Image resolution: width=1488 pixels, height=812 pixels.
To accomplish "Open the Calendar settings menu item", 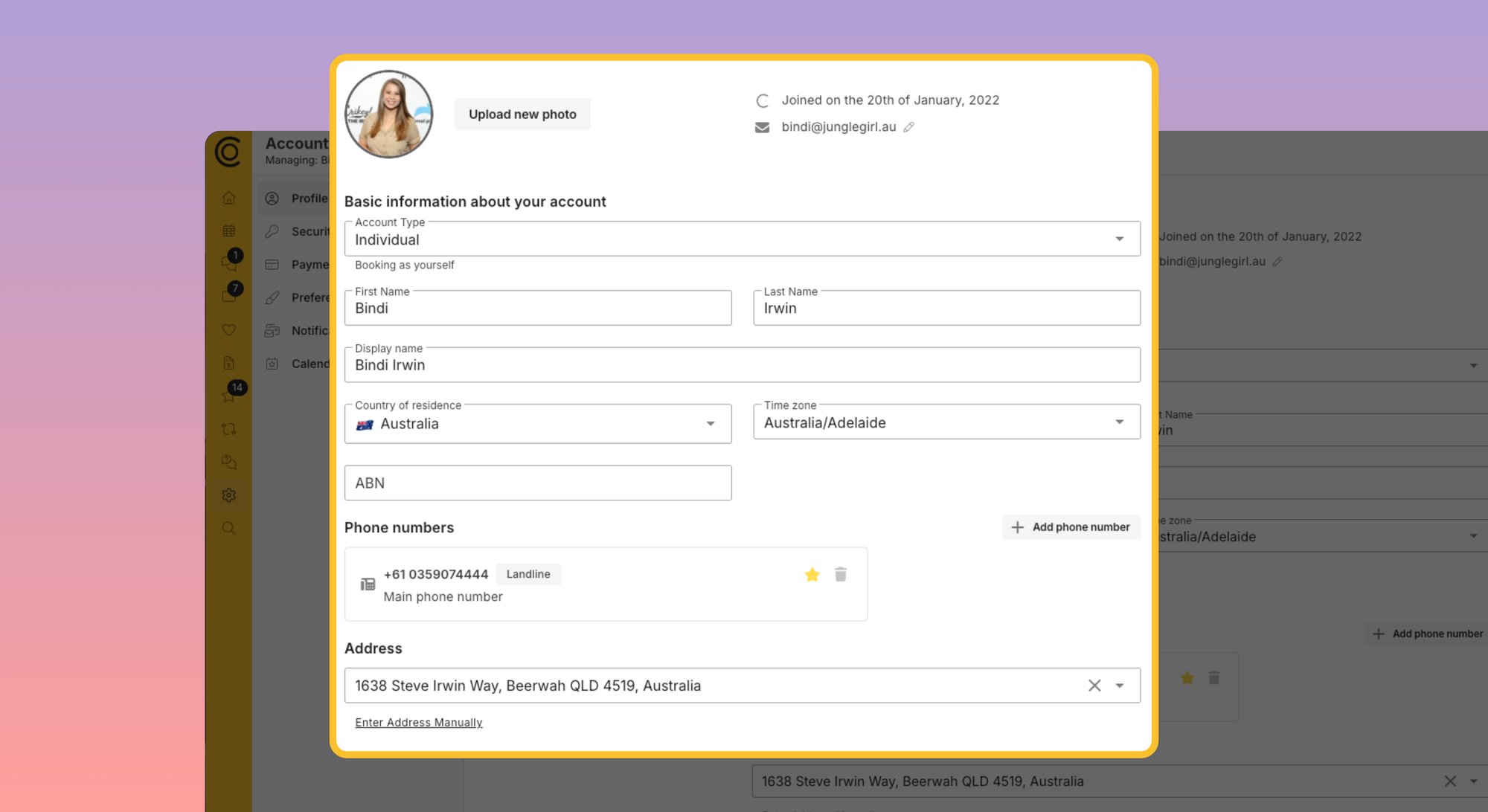I will coord(296,364).
